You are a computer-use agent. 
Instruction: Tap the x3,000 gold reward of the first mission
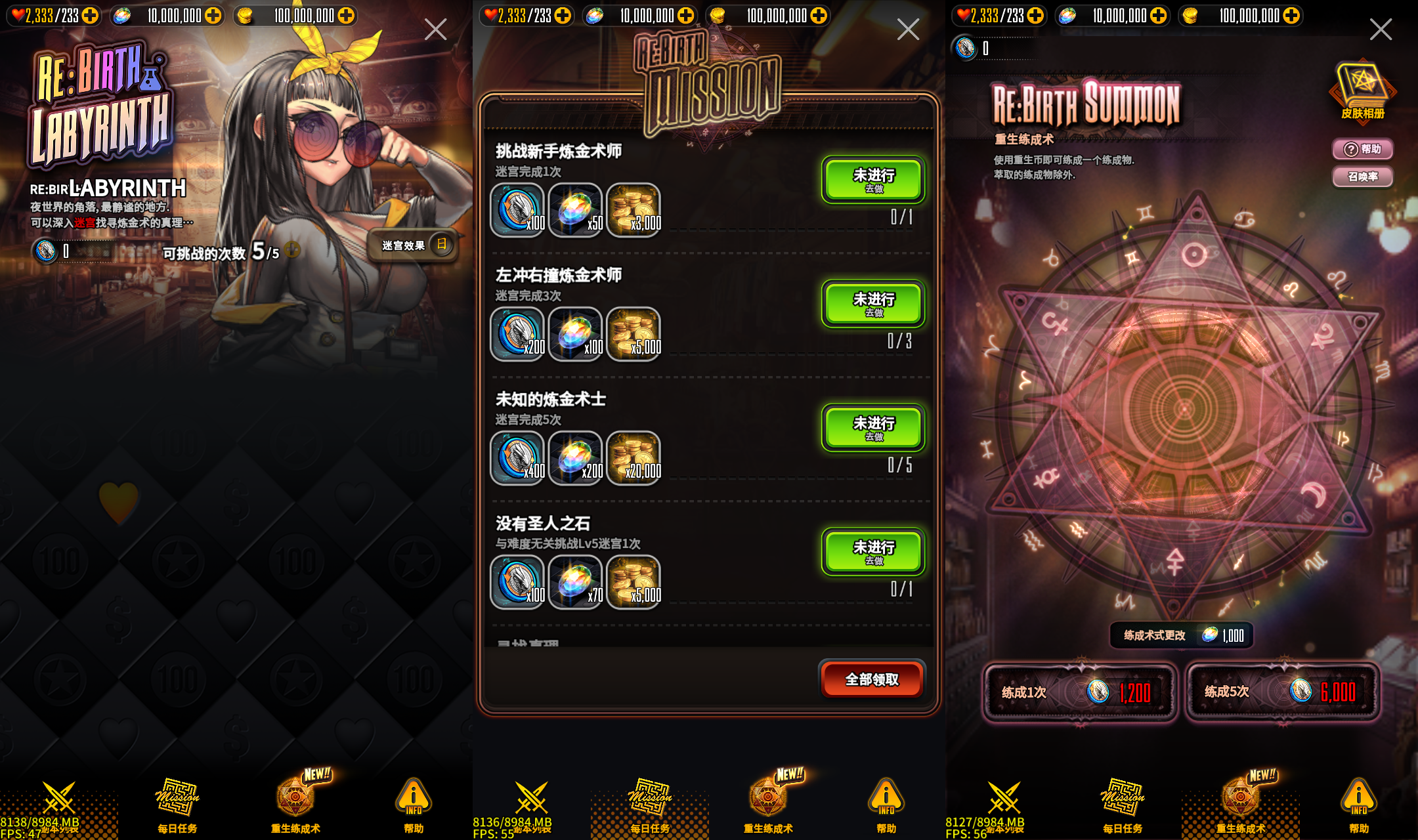(x=634, y=210)
